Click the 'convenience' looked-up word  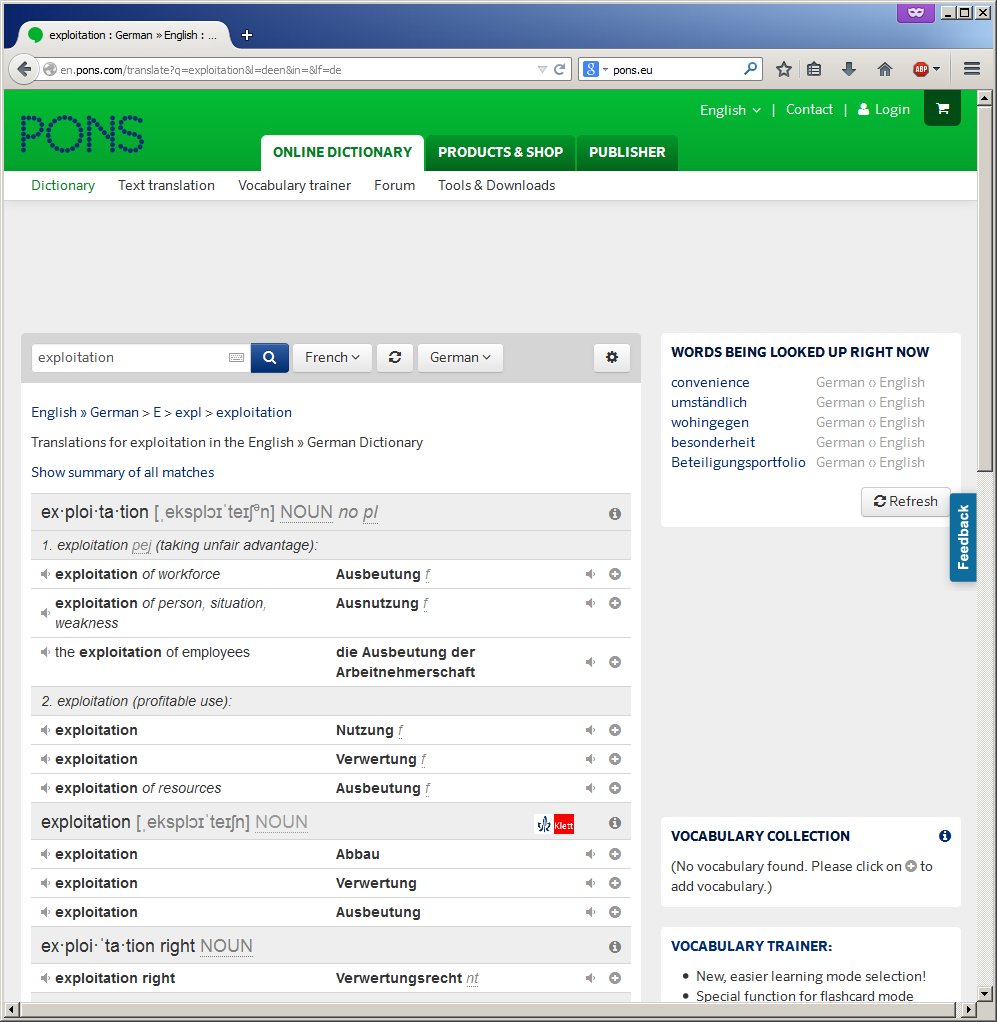(x=710, y=383)
